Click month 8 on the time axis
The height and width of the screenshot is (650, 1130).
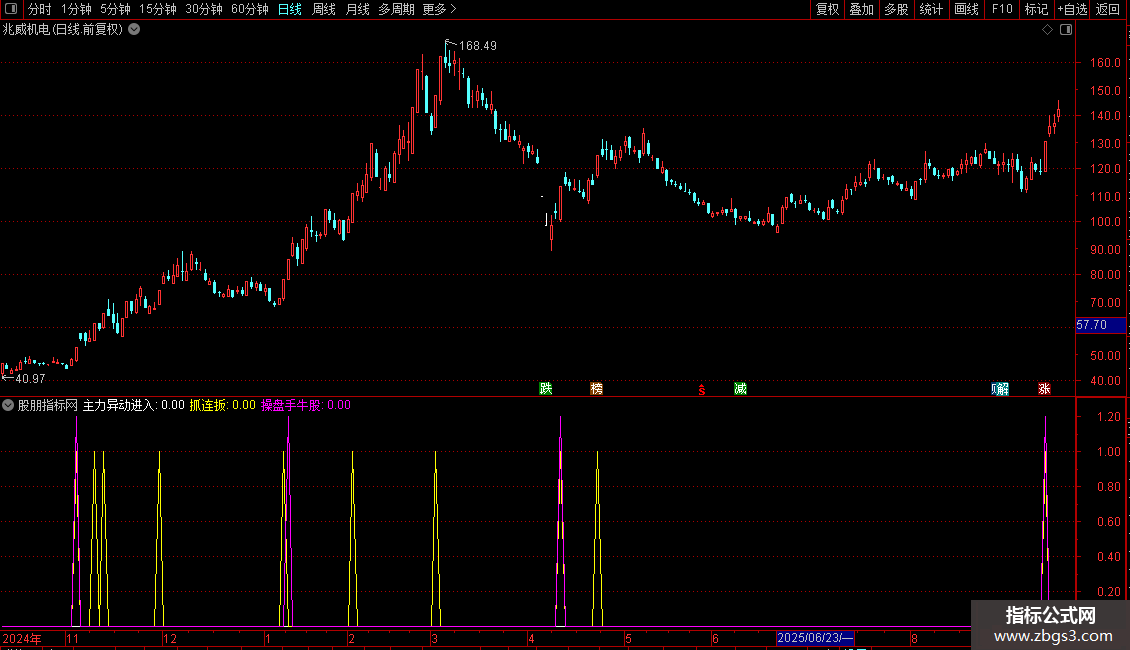coord(914,638)
